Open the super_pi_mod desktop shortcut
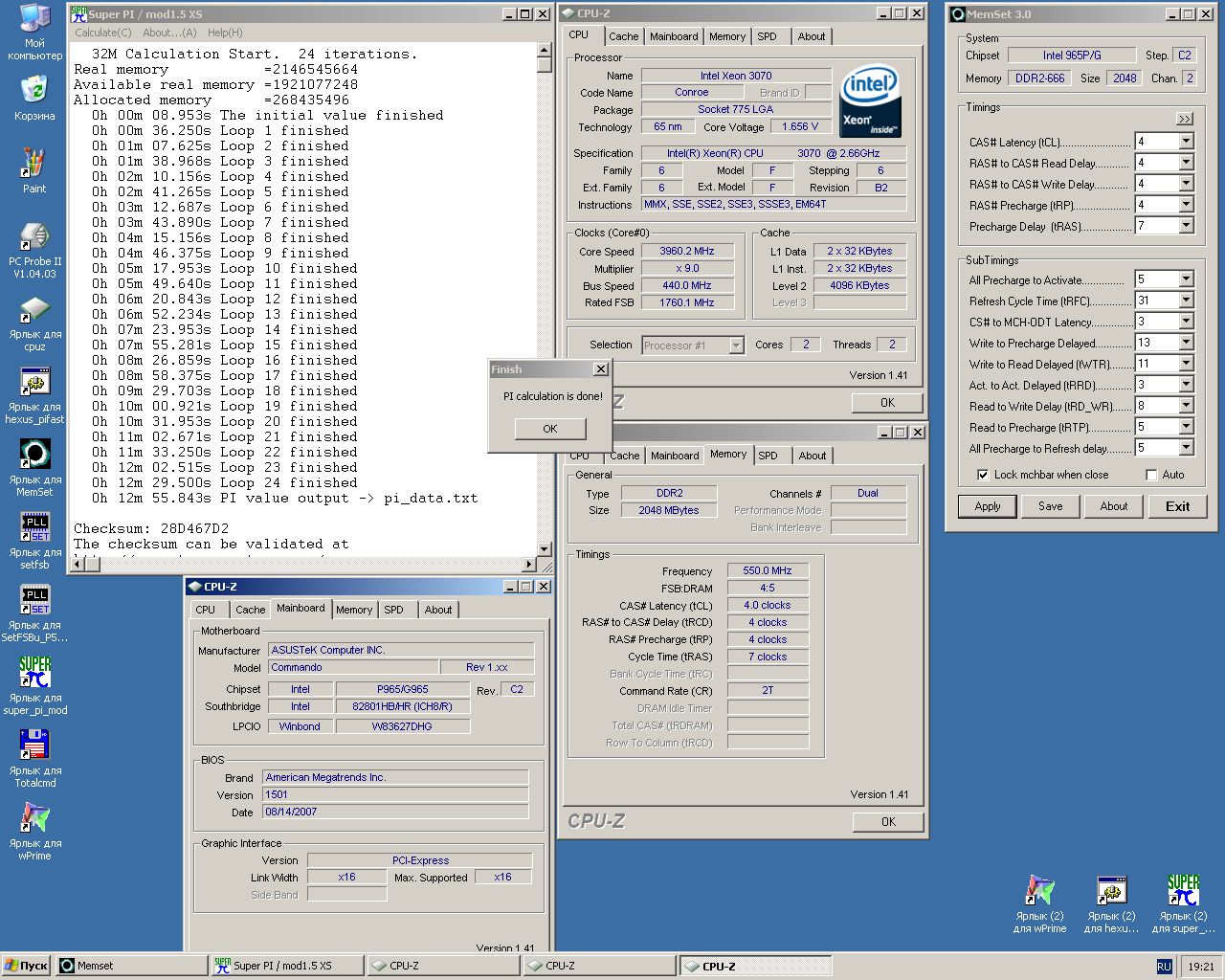 34,687
